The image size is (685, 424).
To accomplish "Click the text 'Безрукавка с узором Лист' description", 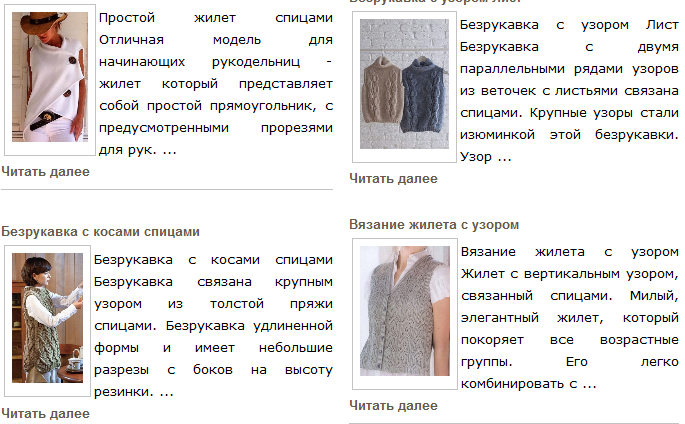I will click(569, 25).
